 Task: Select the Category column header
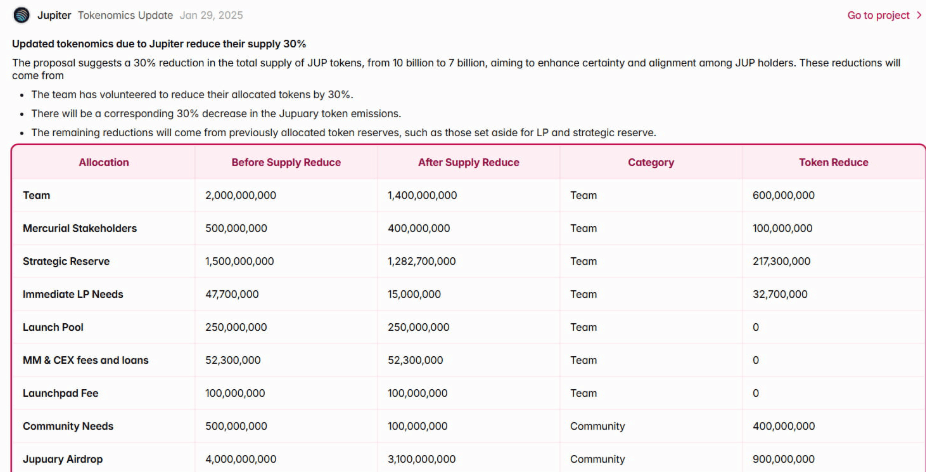click(651, 162)
